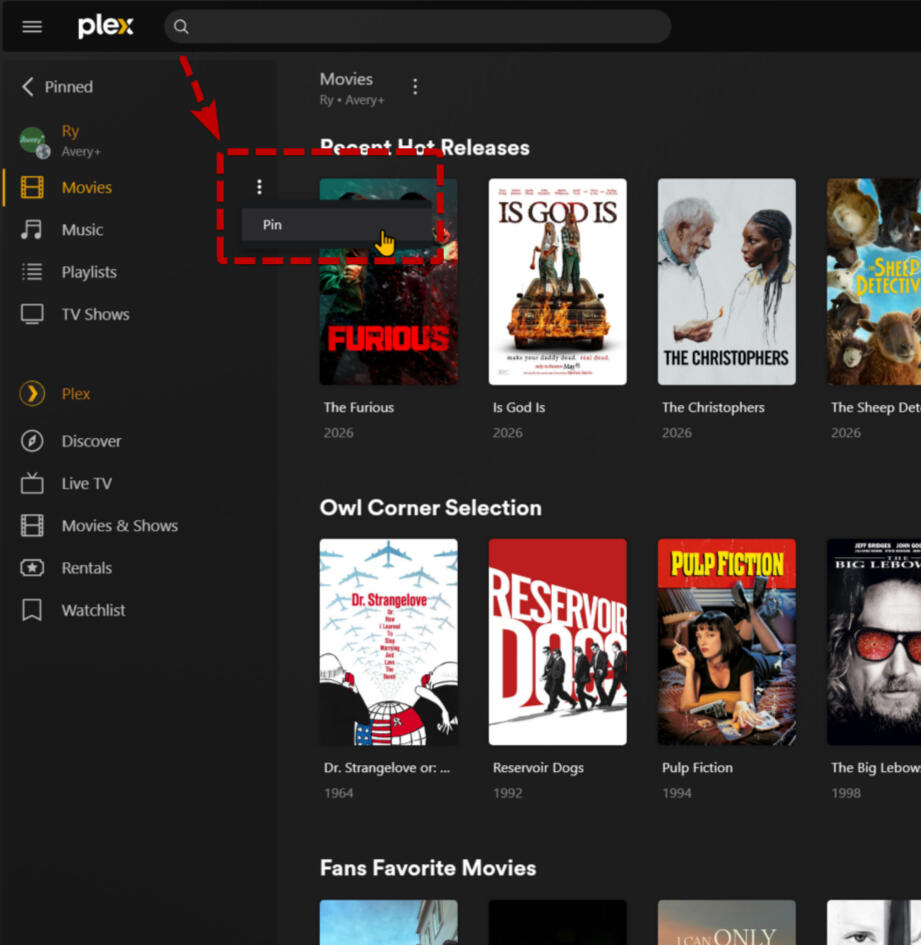Click the Discover compass icon
Screen dimensions: 921x945
coord(32,441)
